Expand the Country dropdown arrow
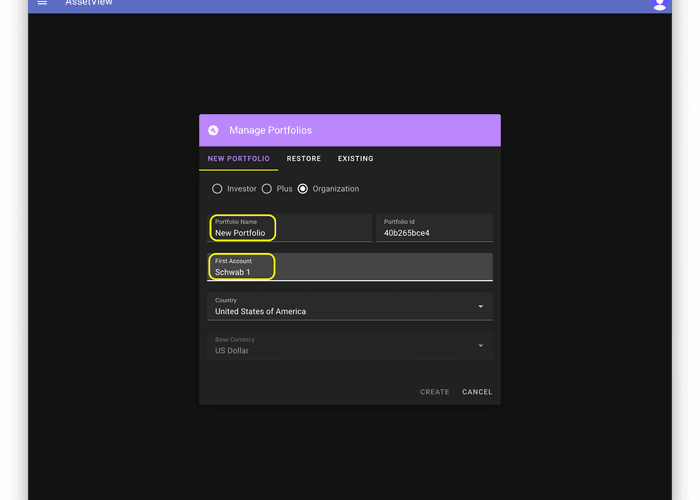Image resolution: width=700 pixels, height=500 pixels. click(x=480, y=307)
